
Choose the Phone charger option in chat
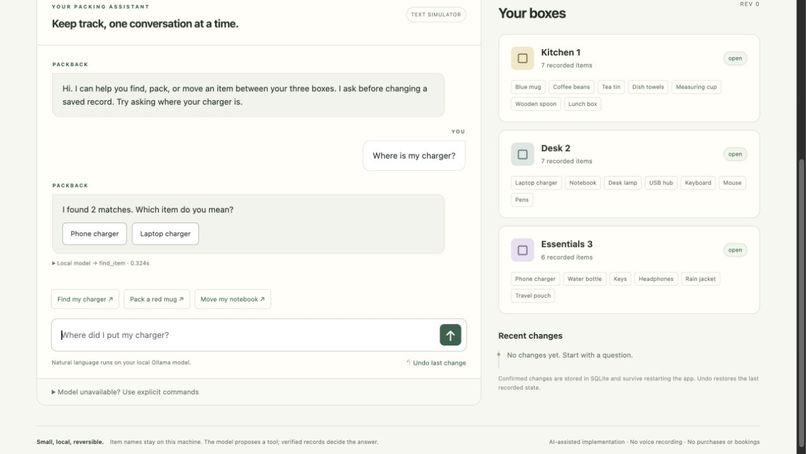pyautogui.click(x=95, y=233)
